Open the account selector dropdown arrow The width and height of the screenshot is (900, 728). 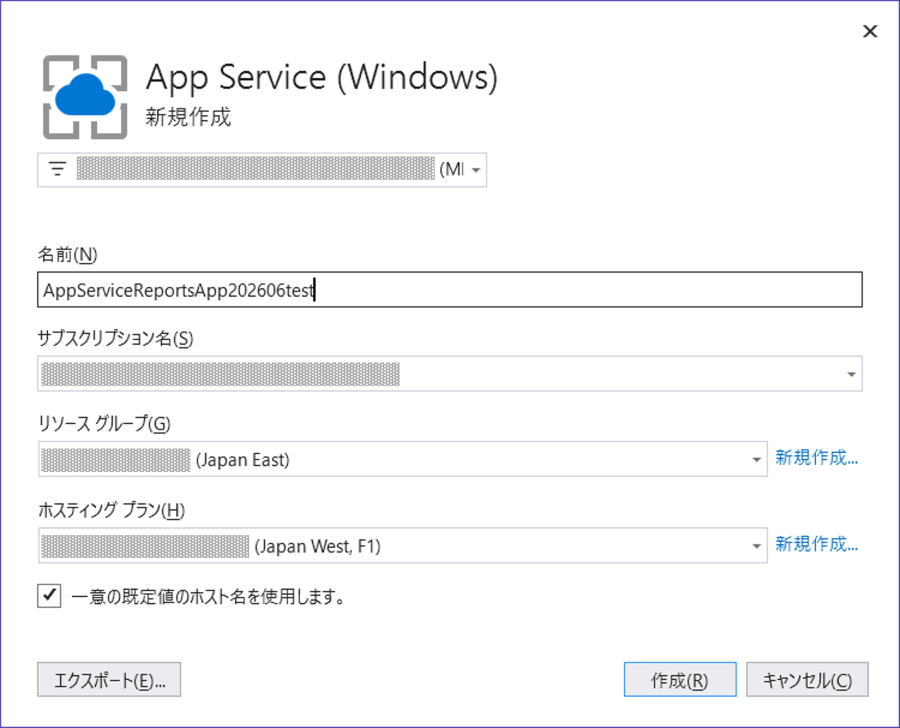pyautogui.click(x=476, y=170)
